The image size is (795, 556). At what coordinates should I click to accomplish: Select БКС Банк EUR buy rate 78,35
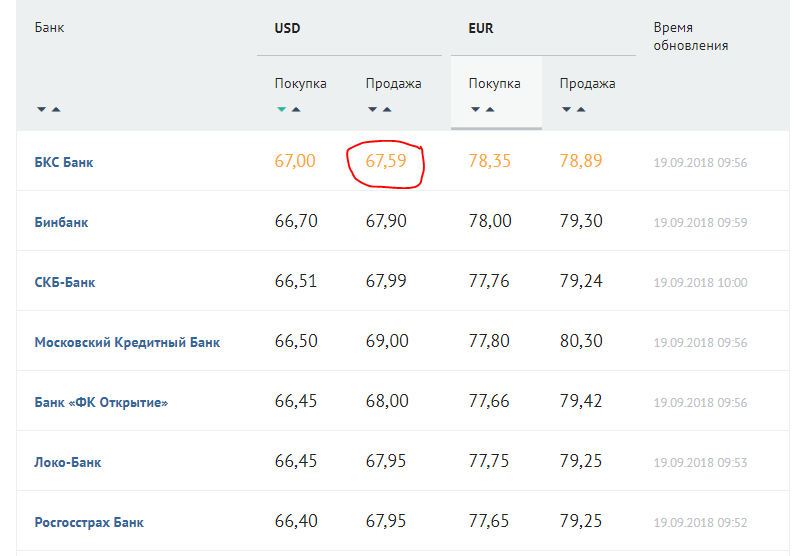coord(489,161)
